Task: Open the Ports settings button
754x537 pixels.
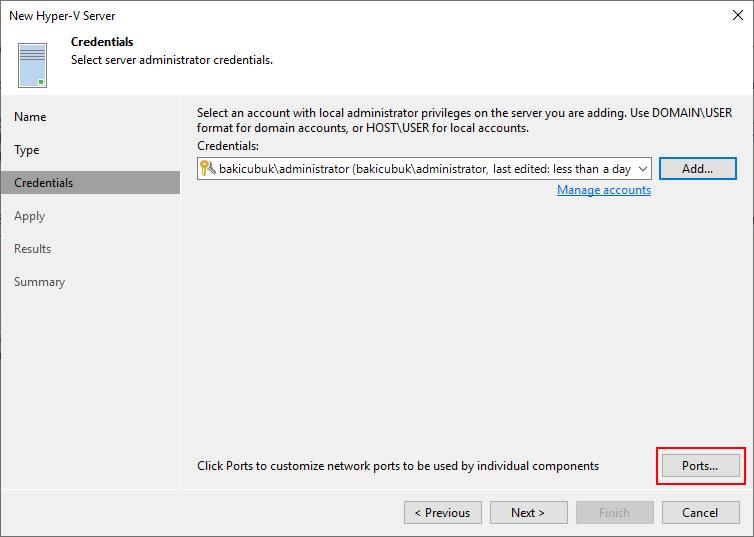Action: (x=700, y=465)
